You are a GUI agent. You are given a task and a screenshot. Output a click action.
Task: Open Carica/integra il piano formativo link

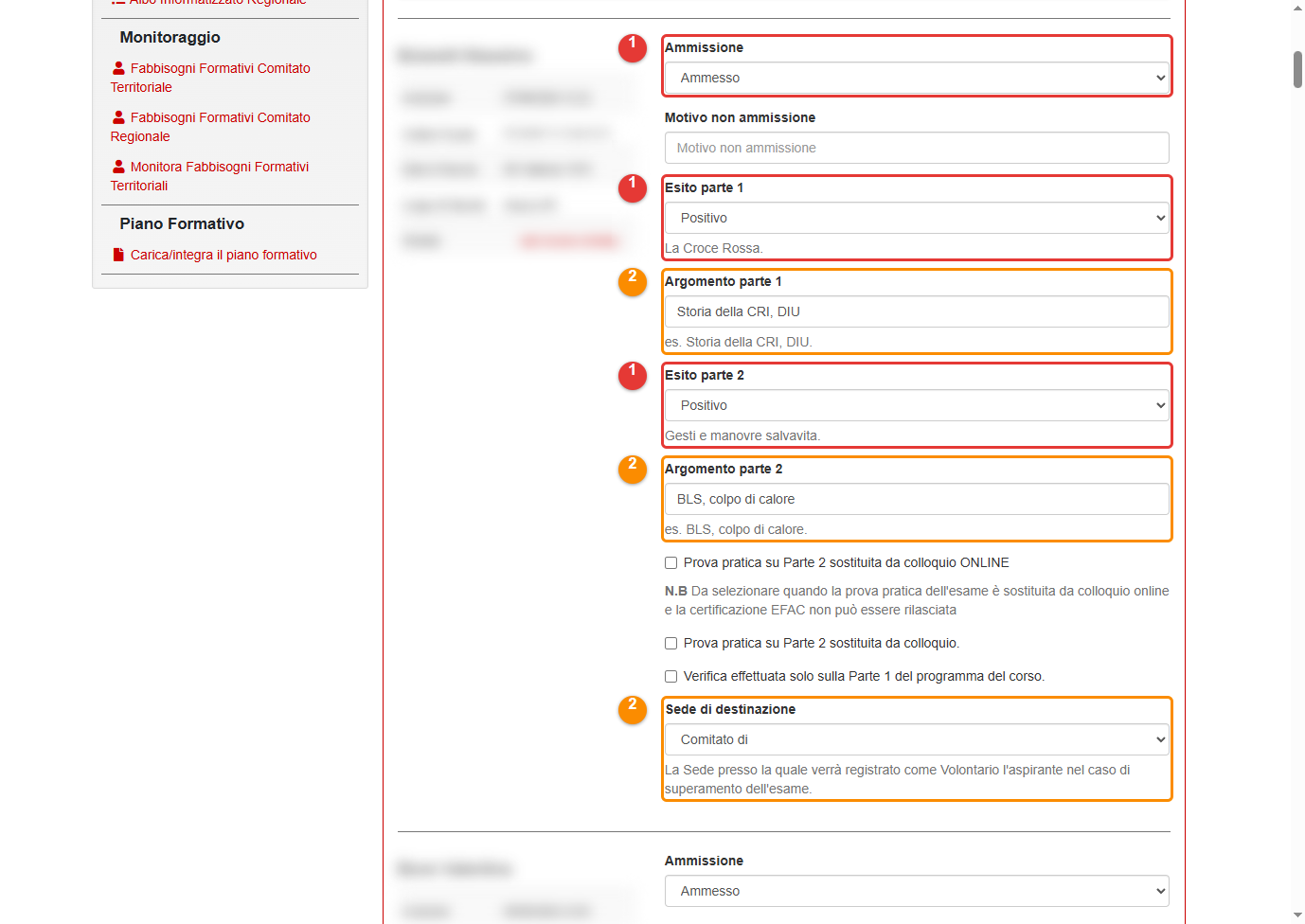coord(223,255)
